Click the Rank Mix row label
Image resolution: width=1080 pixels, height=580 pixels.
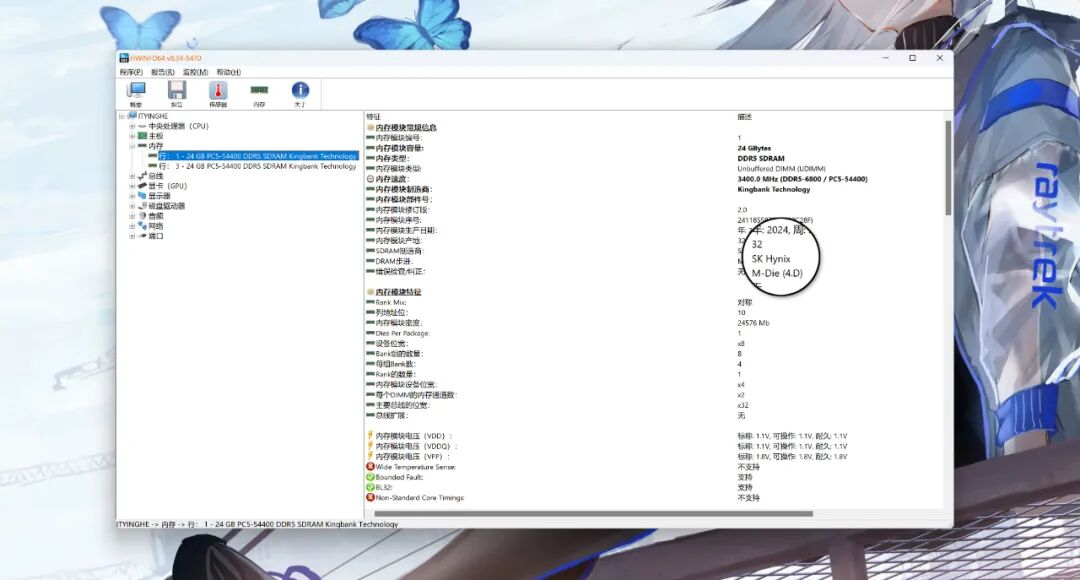[391, 302]
